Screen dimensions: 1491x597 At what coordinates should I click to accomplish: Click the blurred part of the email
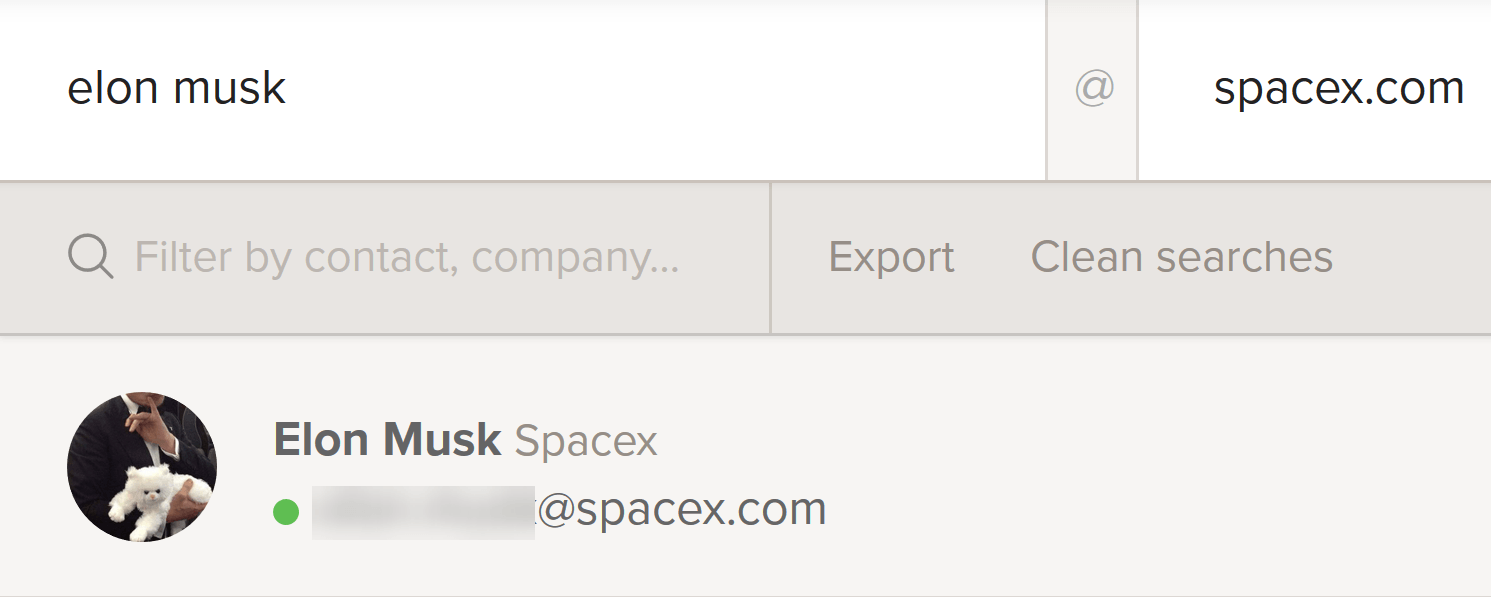[x=423, y=511]
